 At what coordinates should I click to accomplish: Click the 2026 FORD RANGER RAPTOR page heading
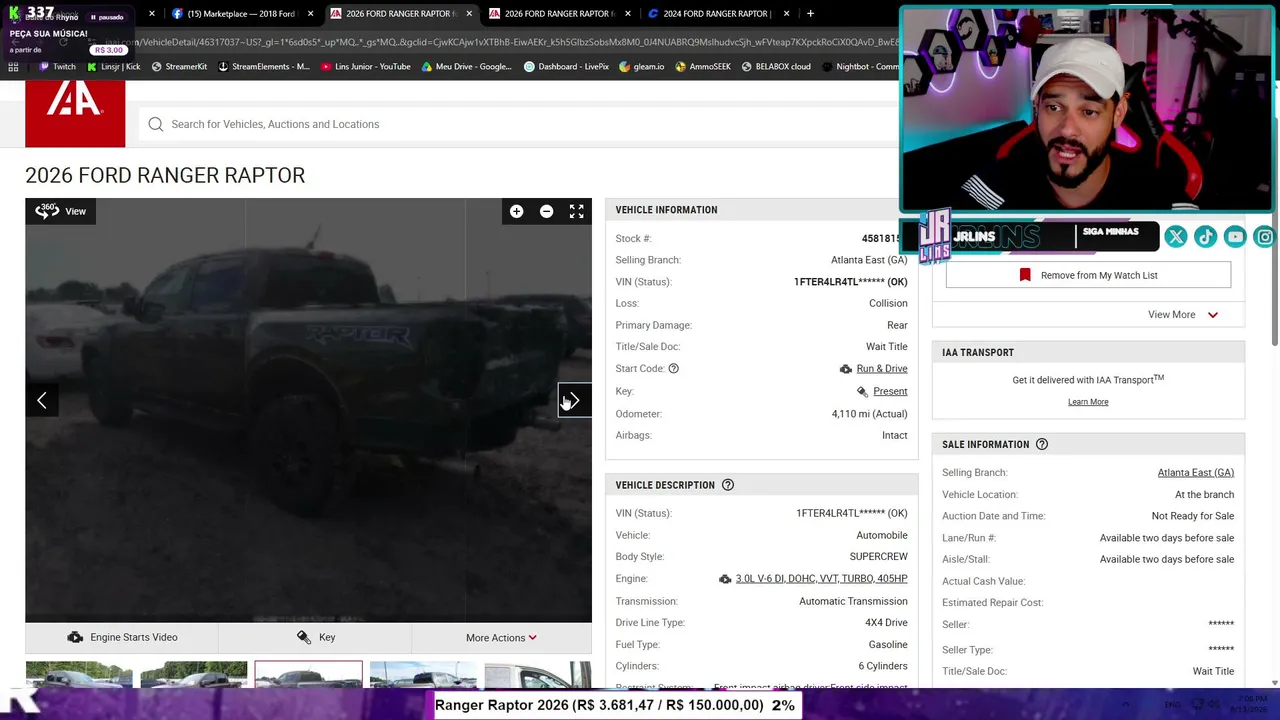pos(165,175)
